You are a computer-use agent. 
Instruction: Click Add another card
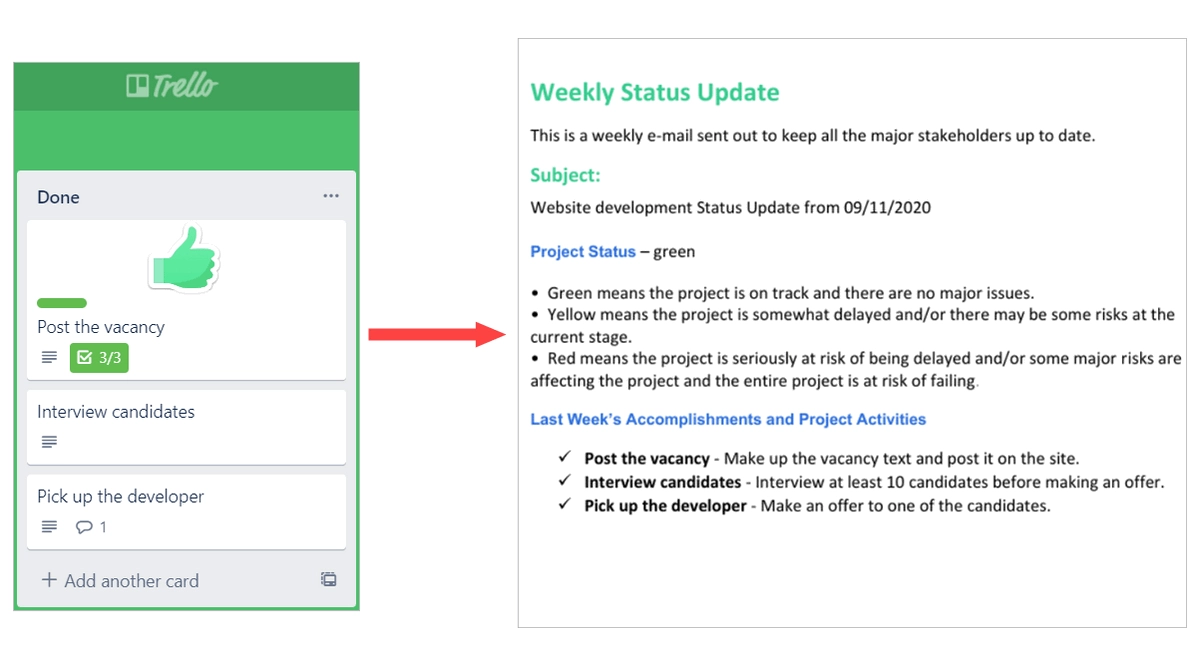[120, 580]
